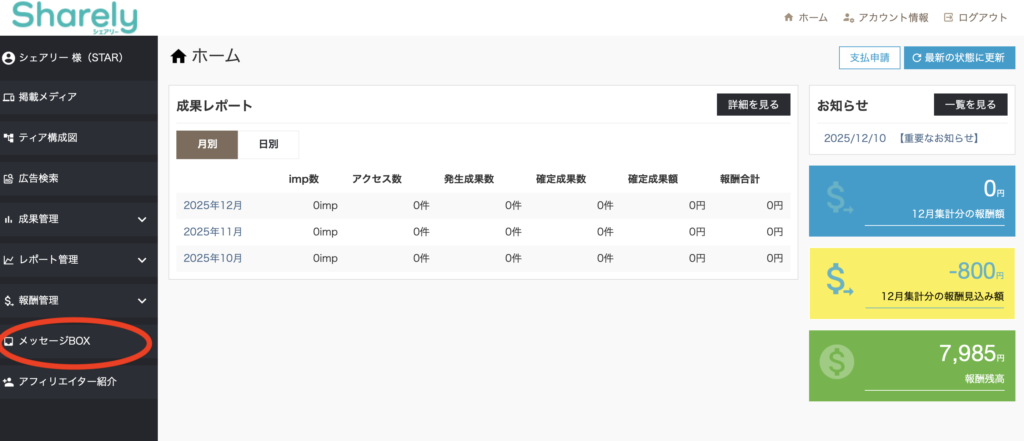Click the blue dollar icon on 12月集計分の報酬額 card
This screenshot has width=1024, height=441.
pyautogui.click(x=840, y=199)
